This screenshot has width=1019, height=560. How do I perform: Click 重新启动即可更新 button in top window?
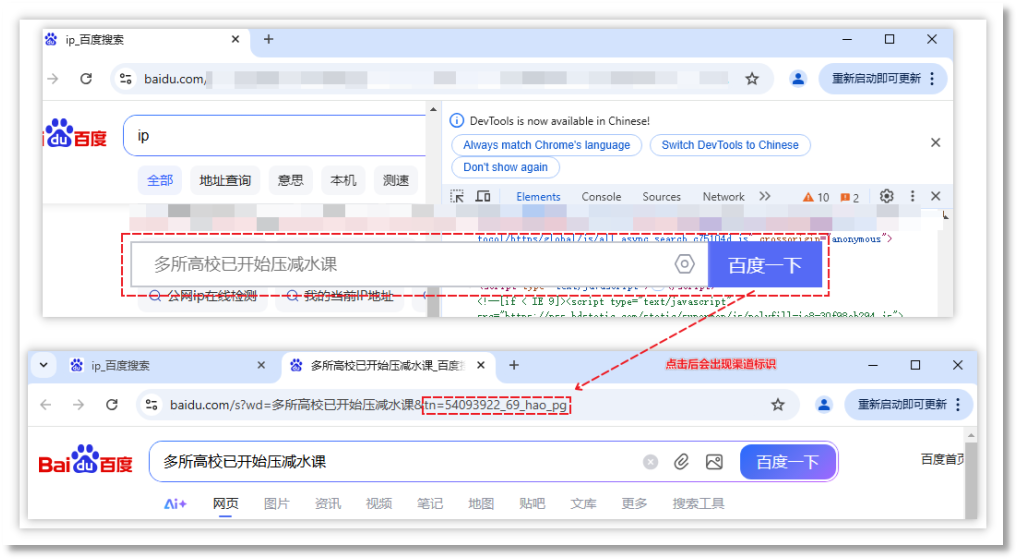click(883, 79)
